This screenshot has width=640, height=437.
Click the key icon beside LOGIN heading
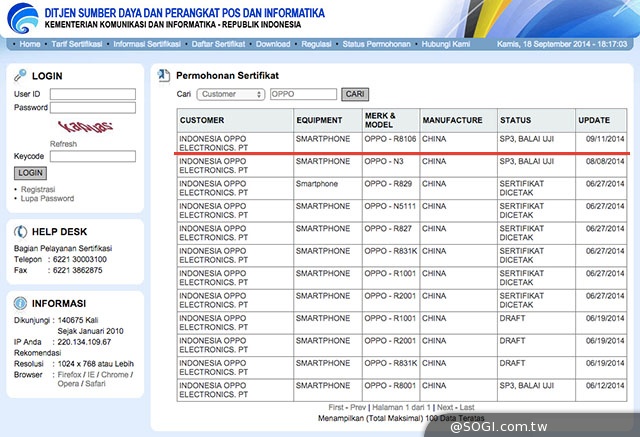[20, 76]
